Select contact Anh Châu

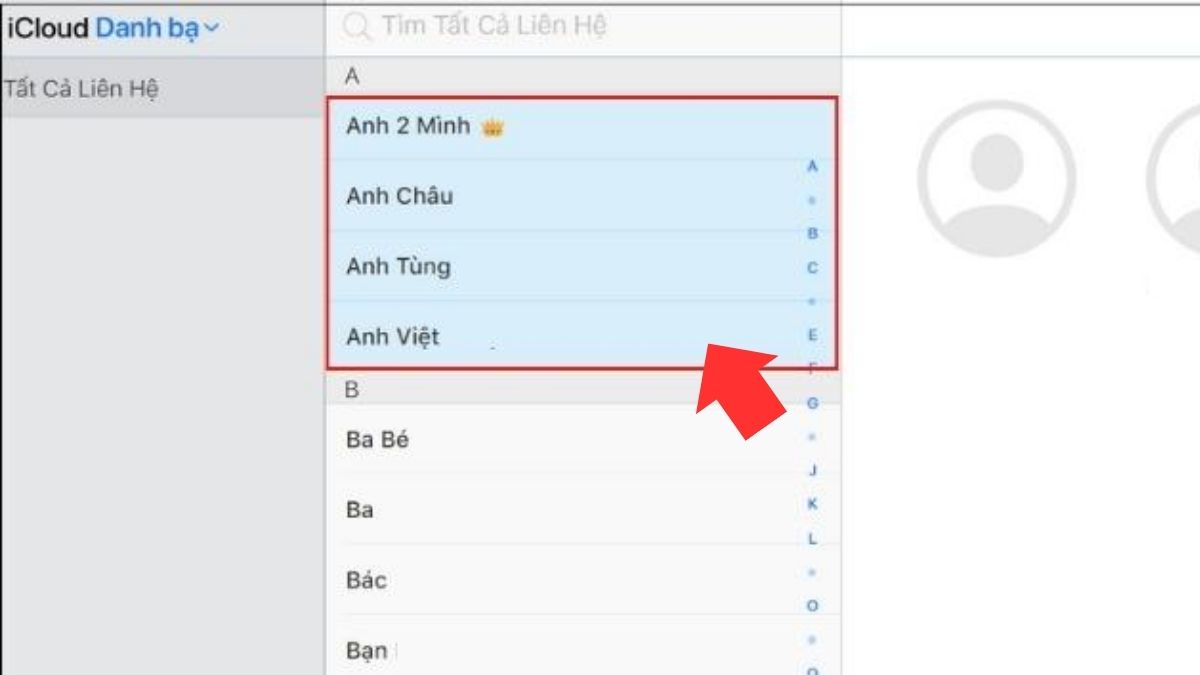[582, 196]
